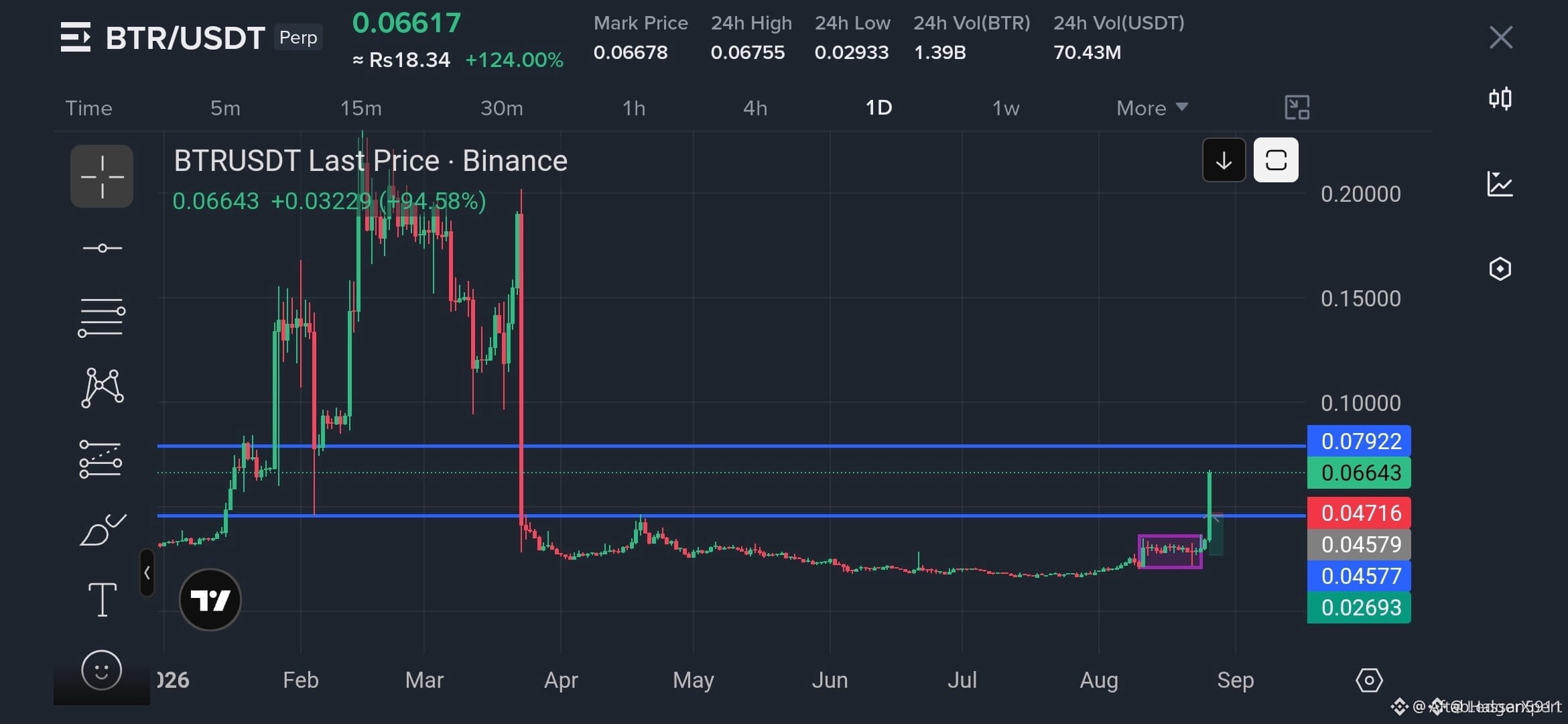Click the 24h Vol(USDT) 70.43M value
The height and width of the screenshot is (724, 1568).
pos(1087,52)
